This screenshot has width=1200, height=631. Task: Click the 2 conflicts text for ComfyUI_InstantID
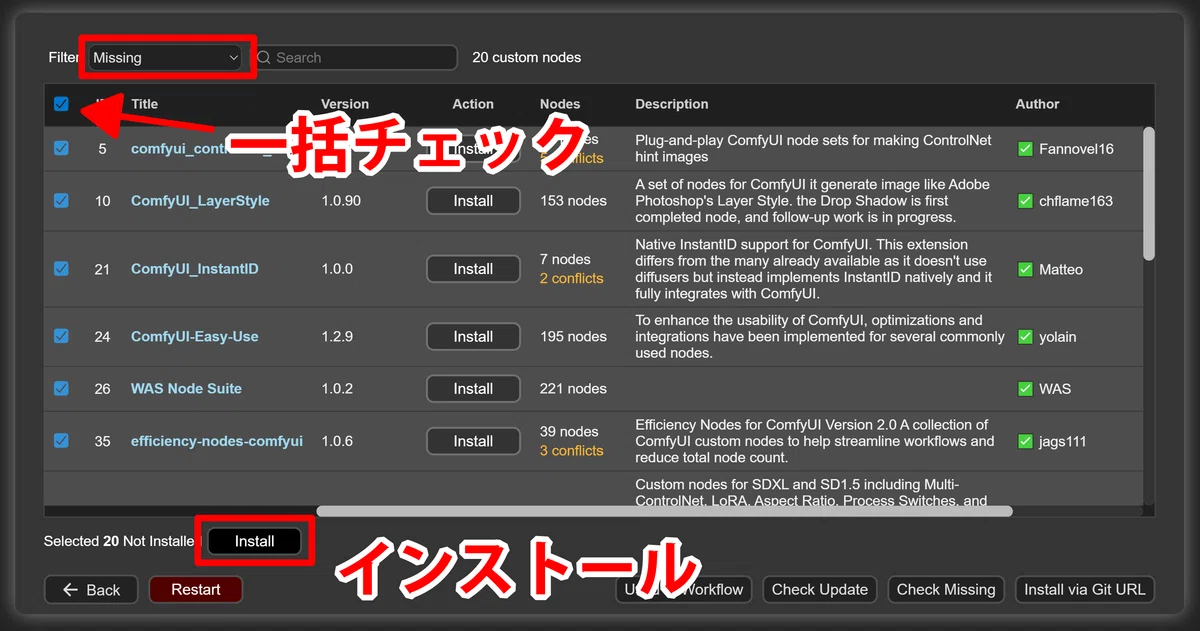572,279
